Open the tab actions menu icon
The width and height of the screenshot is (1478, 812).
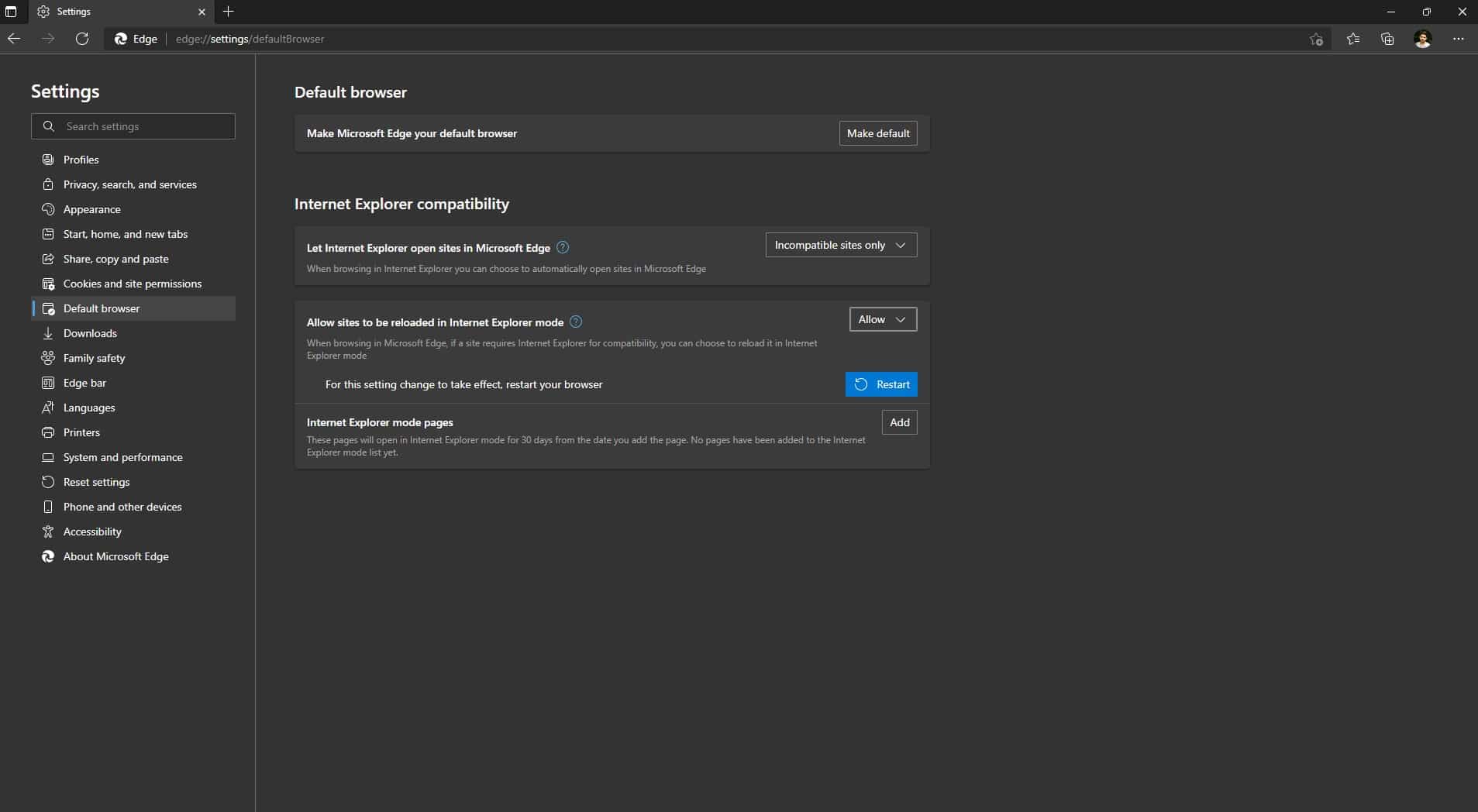pyautogui.click(x=11, y=12)
